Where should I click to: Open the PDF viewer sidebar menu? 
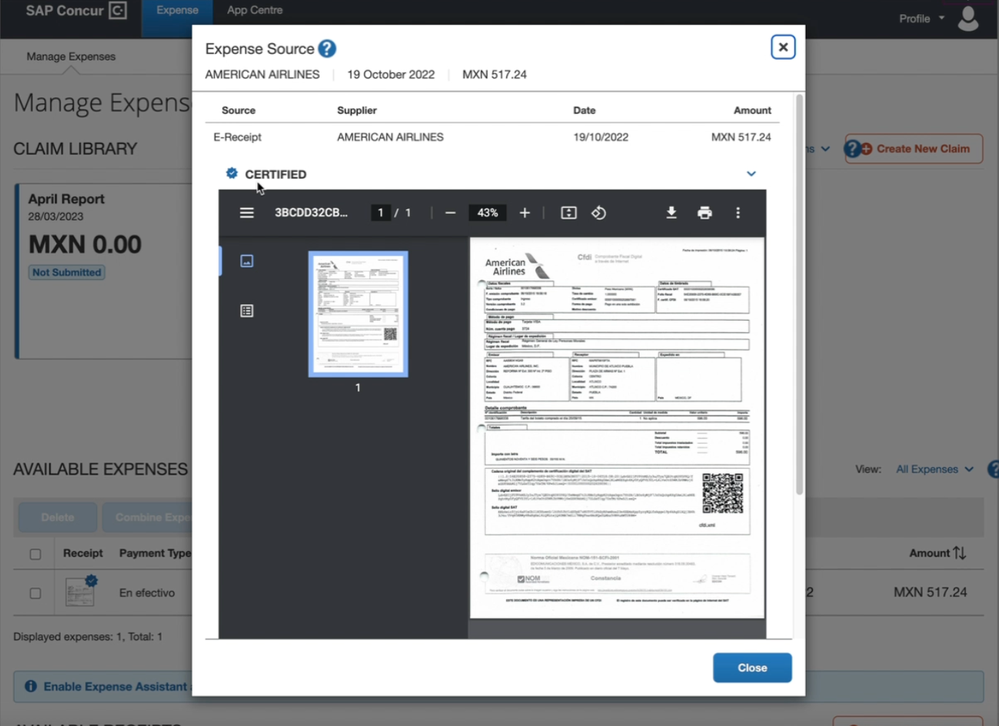click(247, 213)
